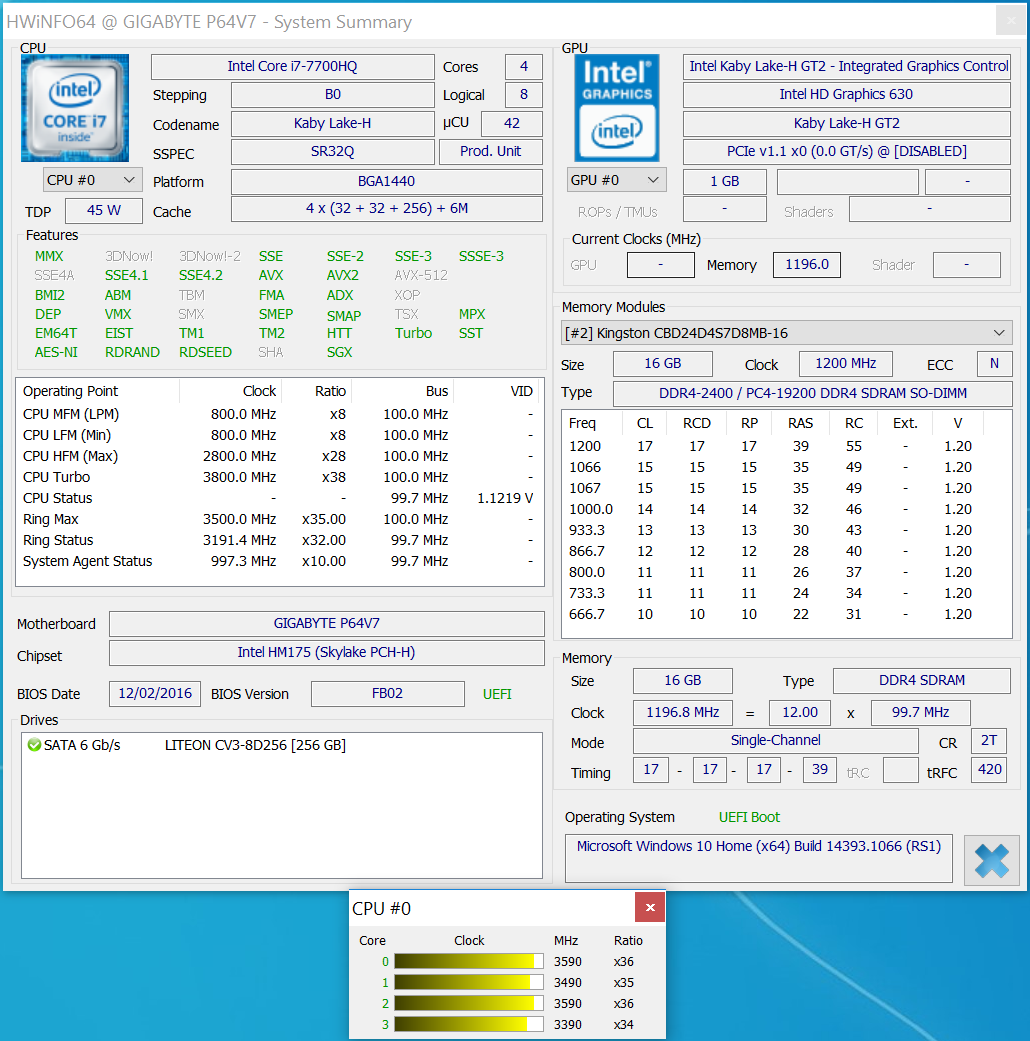
Task: Click the BGA1440 platform value
Action: tap(386, 181)
